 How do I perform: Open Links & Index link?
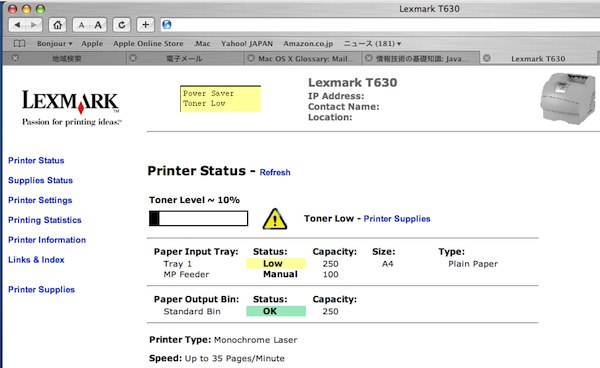pyautogui.click(x=36, y=260)
